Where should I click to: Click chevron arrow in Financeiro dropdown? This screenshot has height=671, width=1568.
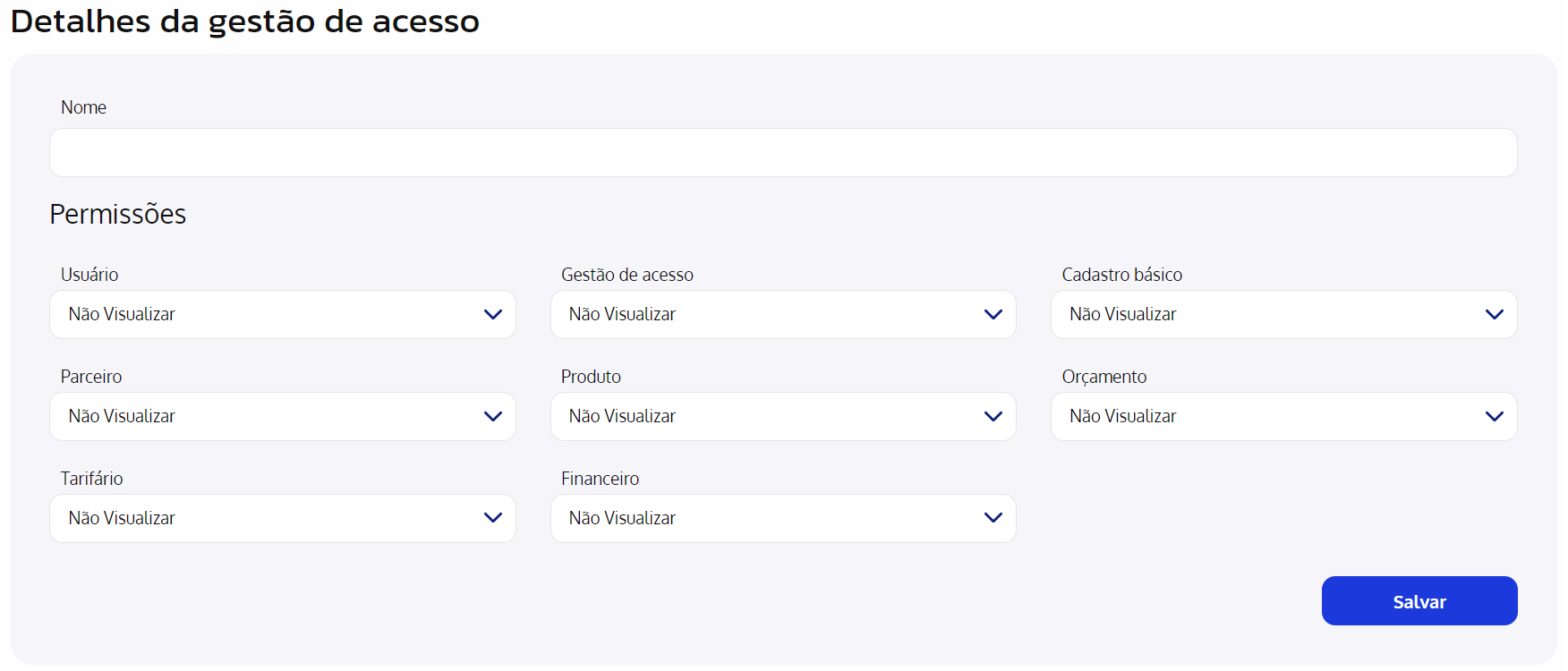point(993,517)
